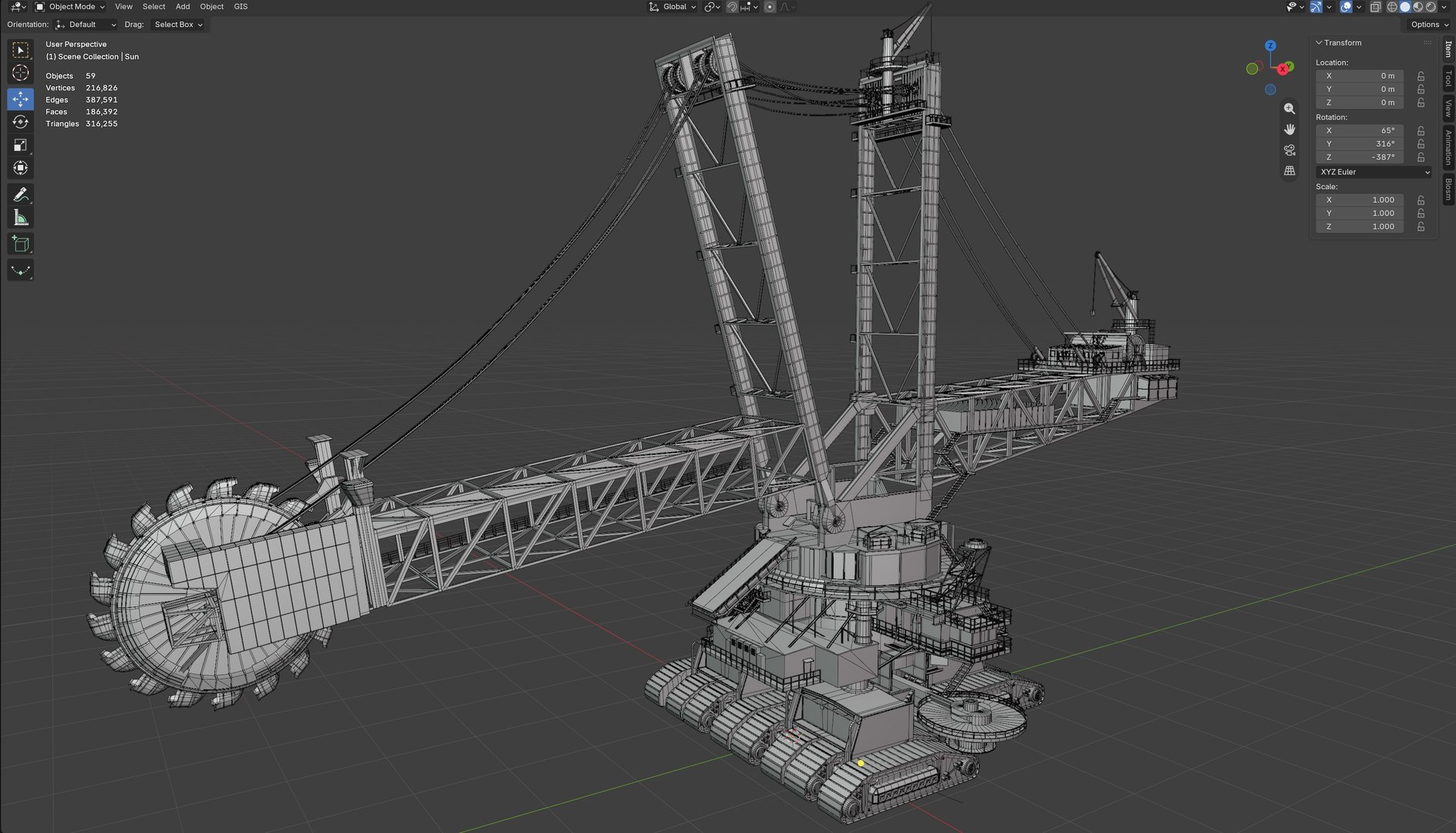Open snapping options dropdown
1456x833 pixels.
coord(749,7)
